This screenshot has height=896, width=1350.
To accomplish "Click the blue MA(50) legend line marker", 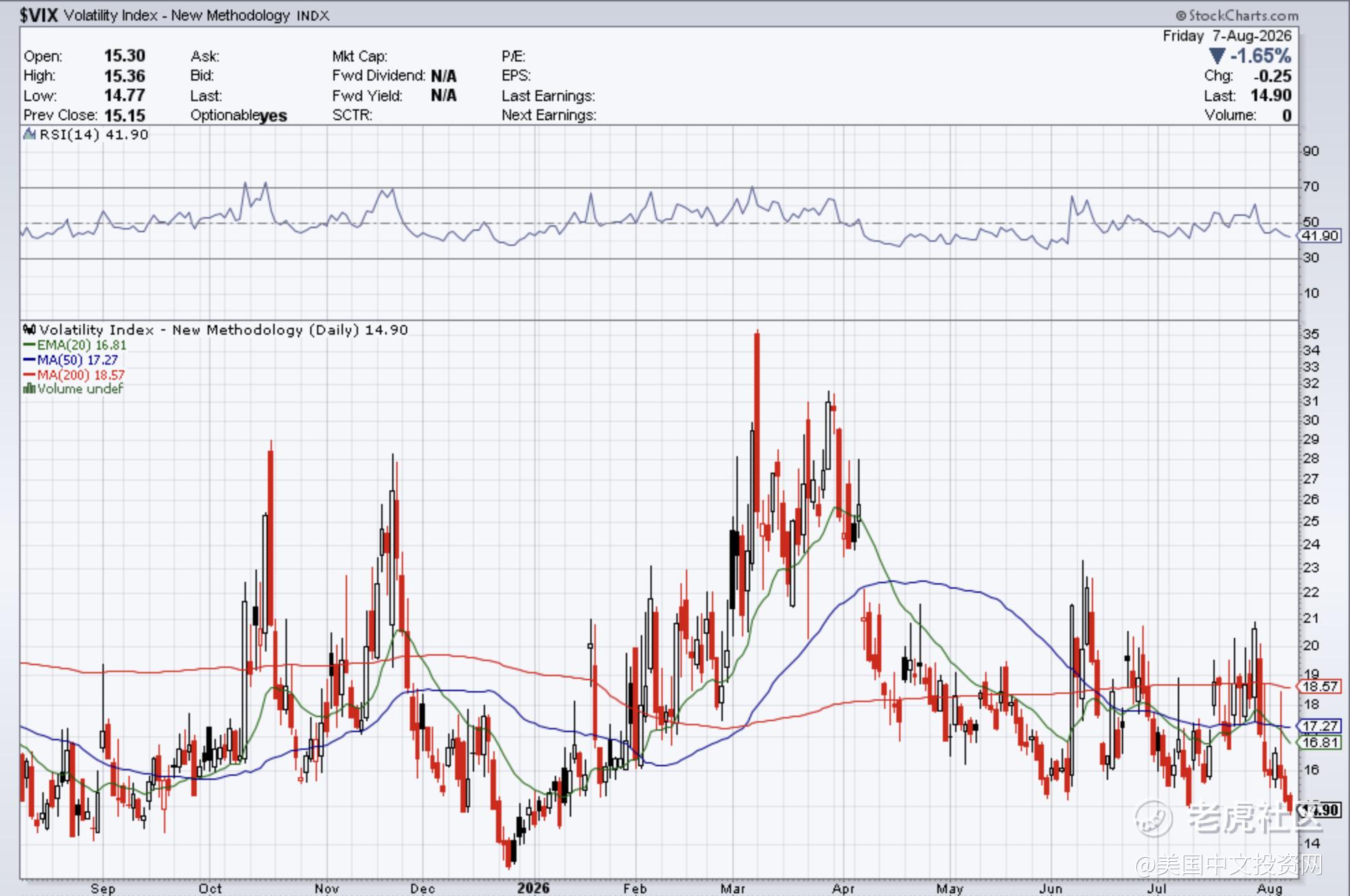I will 29,360.
